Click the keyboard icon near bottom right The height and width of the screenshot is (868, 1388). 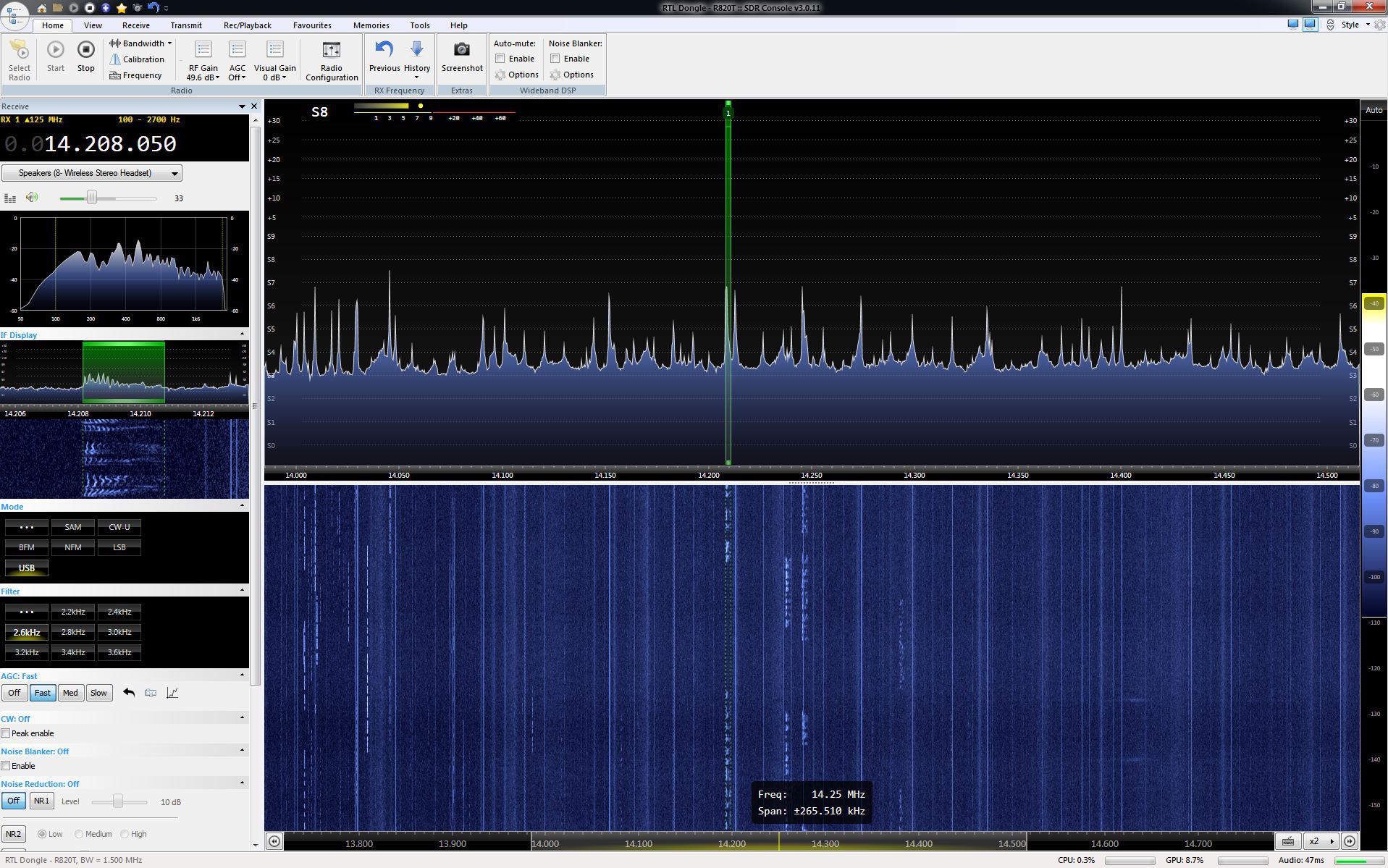[x=1288, y=841]
